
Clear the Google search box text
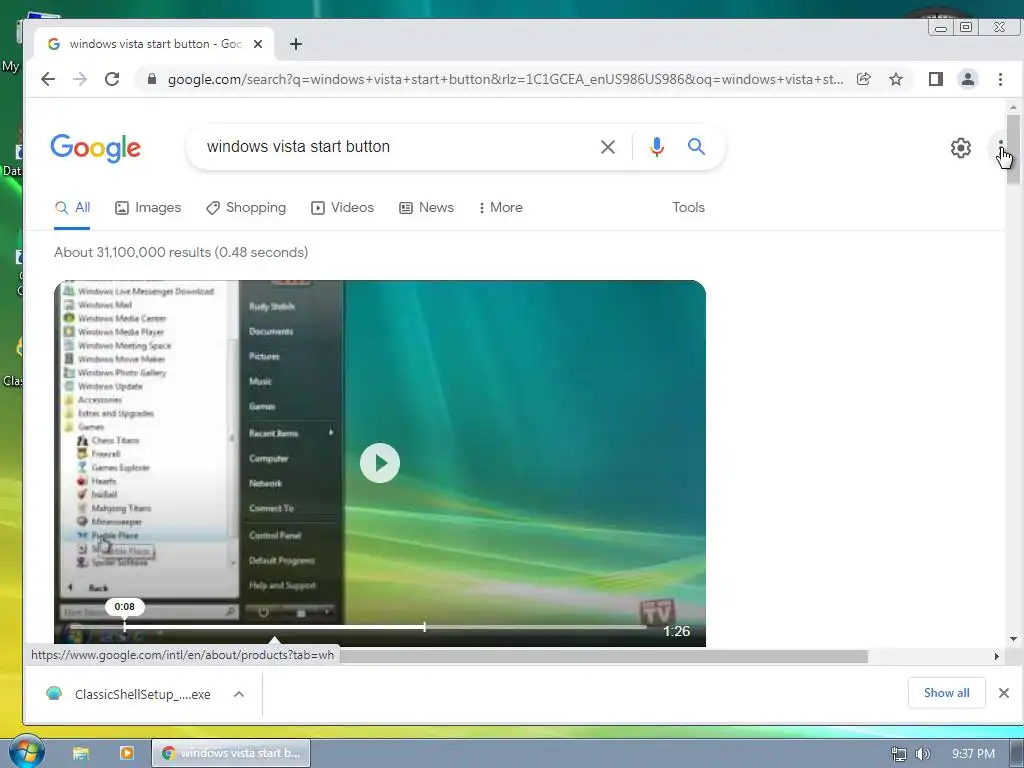pyautogui.click(x=608, y=147)
